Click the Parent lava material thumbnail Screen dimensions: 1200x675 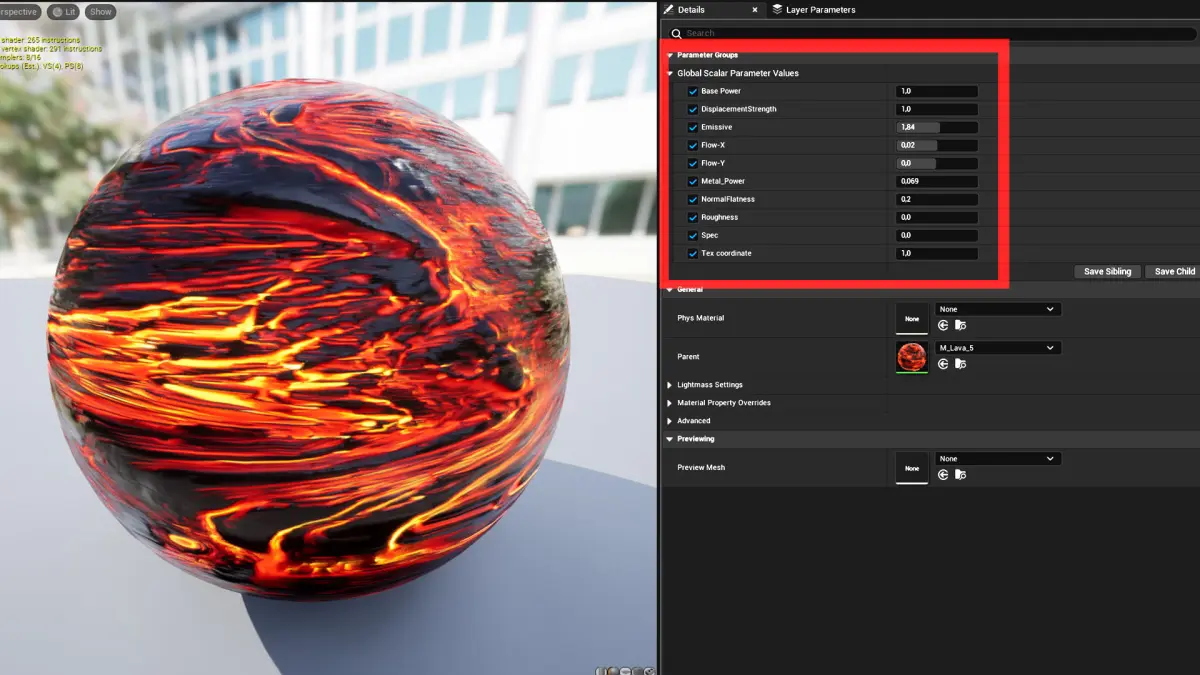[912, 357]
